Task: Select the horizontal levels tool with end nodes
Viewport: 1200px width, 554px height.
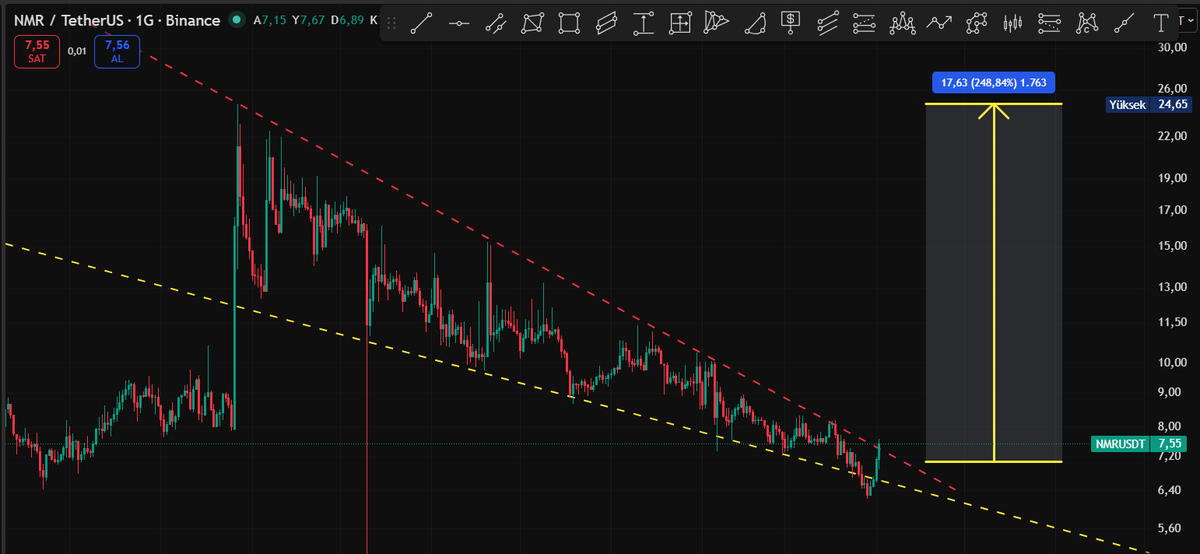Action: [x=1049, y=22]
